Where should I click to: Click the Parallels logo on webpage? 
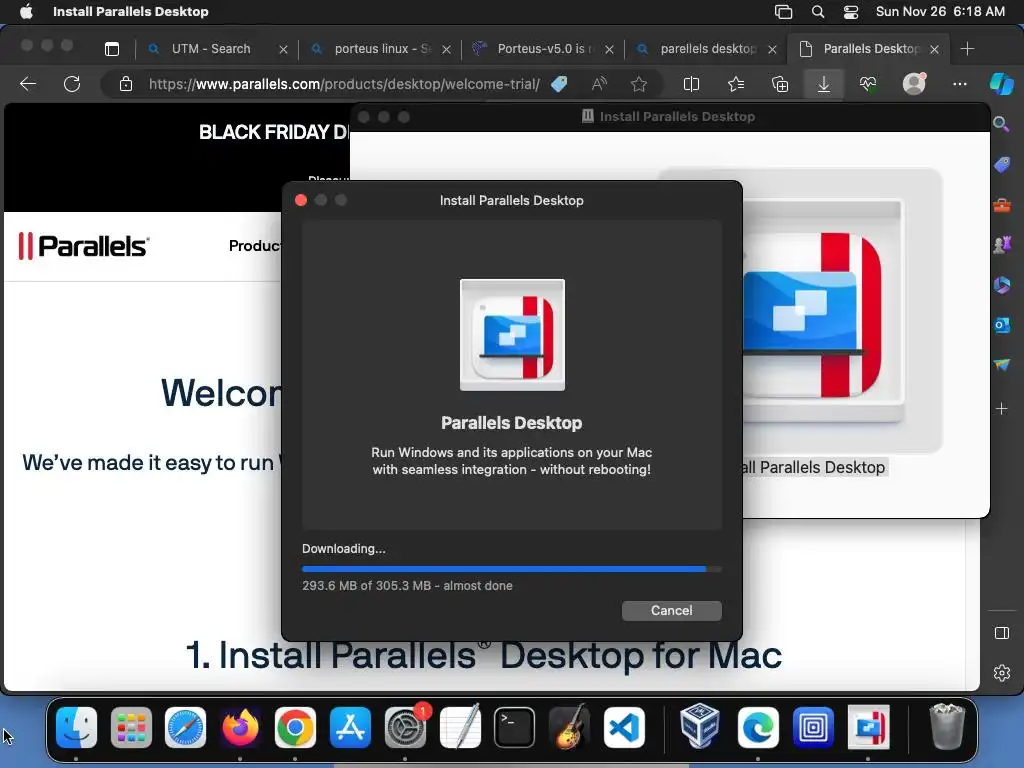[84, 246]
